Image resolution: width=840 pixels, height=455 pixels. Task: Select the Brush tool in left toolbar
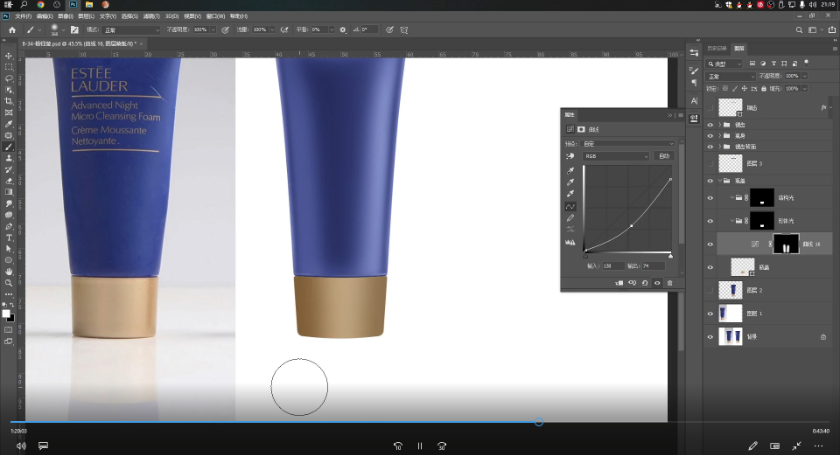pos(9,147)
